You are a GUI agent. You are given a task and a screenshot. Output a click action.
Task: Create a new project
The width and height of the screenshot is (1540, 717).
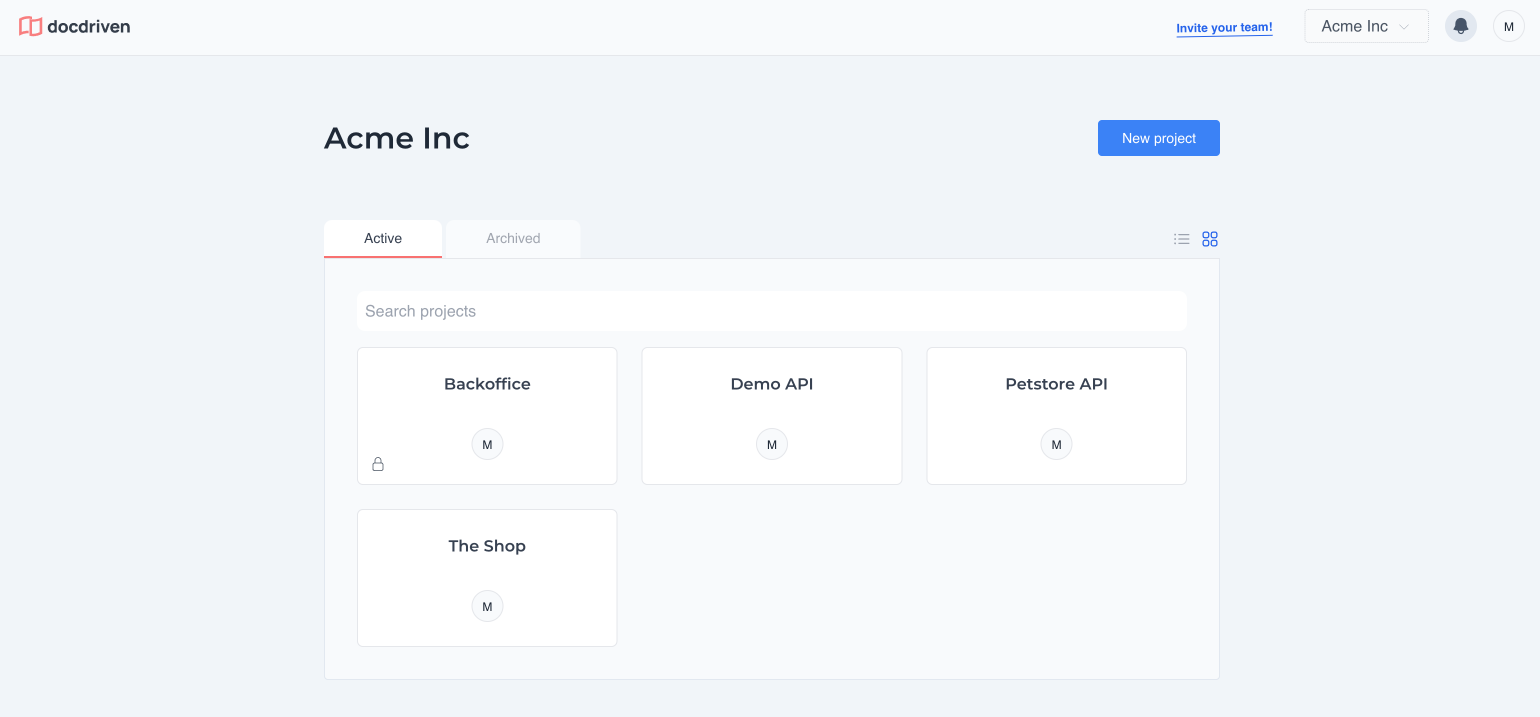click(1158, 138)
